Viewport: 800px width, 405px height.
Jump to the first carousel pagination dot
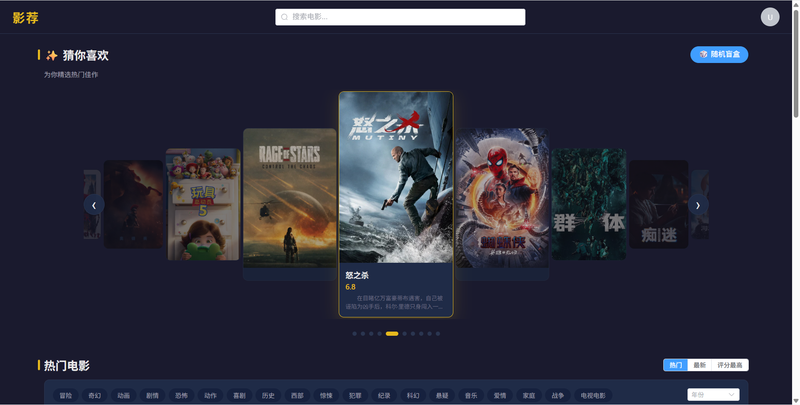[x=355, y=334]
